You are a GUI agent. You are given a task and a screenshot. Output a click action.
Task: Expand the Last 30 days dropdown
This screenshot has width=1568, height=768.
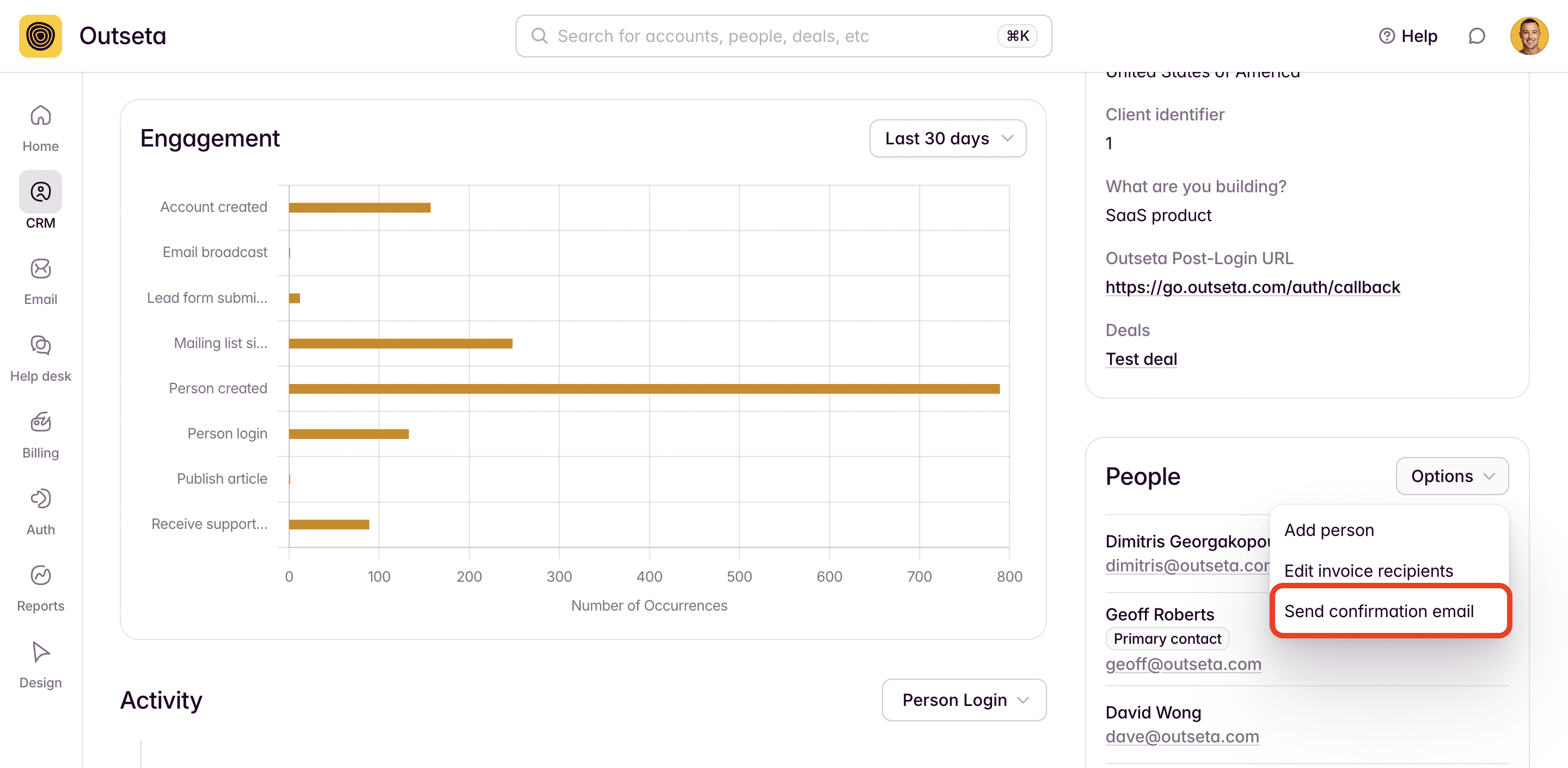[x=947, y=138]
